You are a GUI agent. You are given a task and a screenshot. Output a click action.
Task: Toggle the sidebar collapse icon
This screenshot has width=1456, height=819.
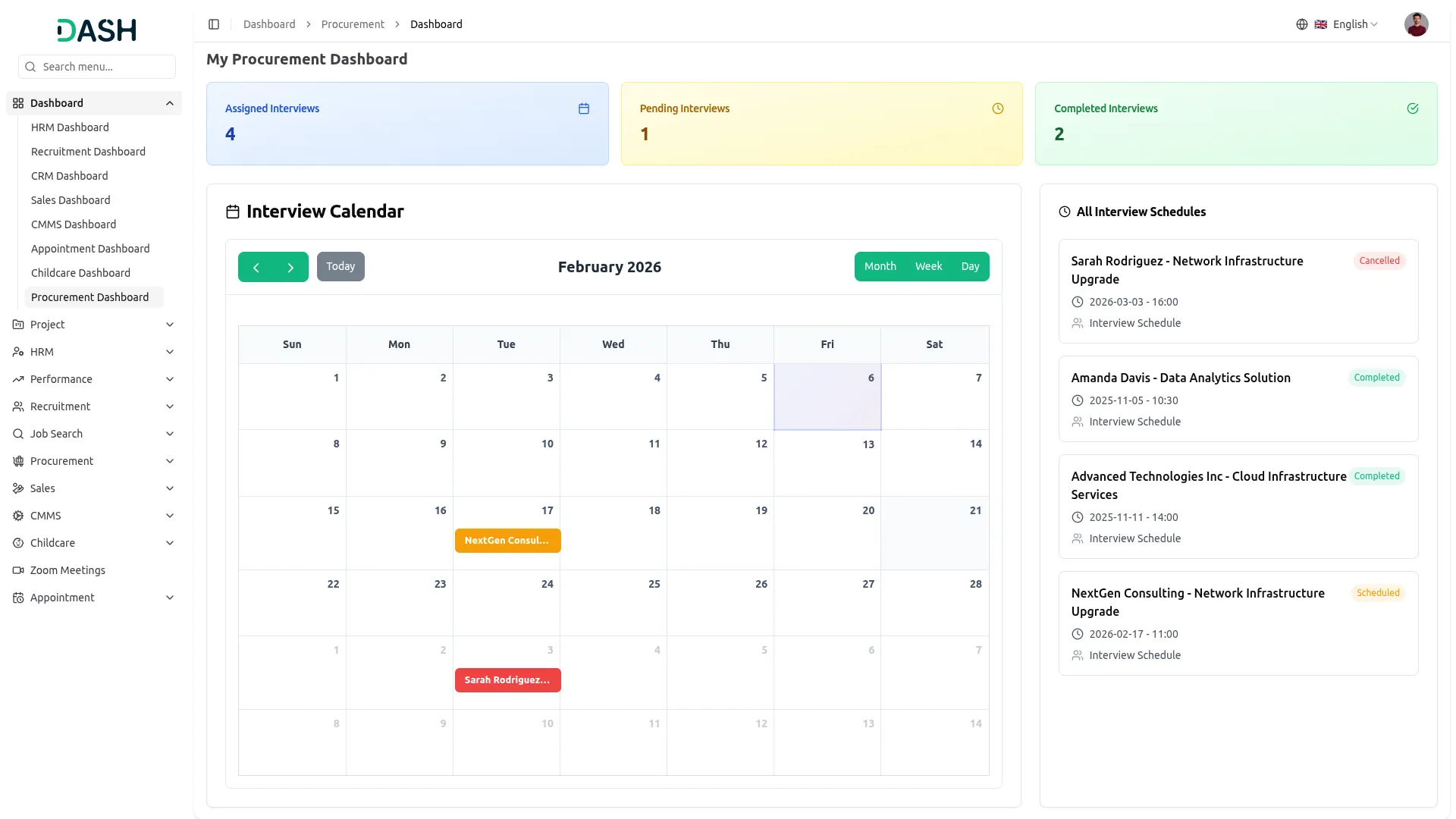click(214, 24)
